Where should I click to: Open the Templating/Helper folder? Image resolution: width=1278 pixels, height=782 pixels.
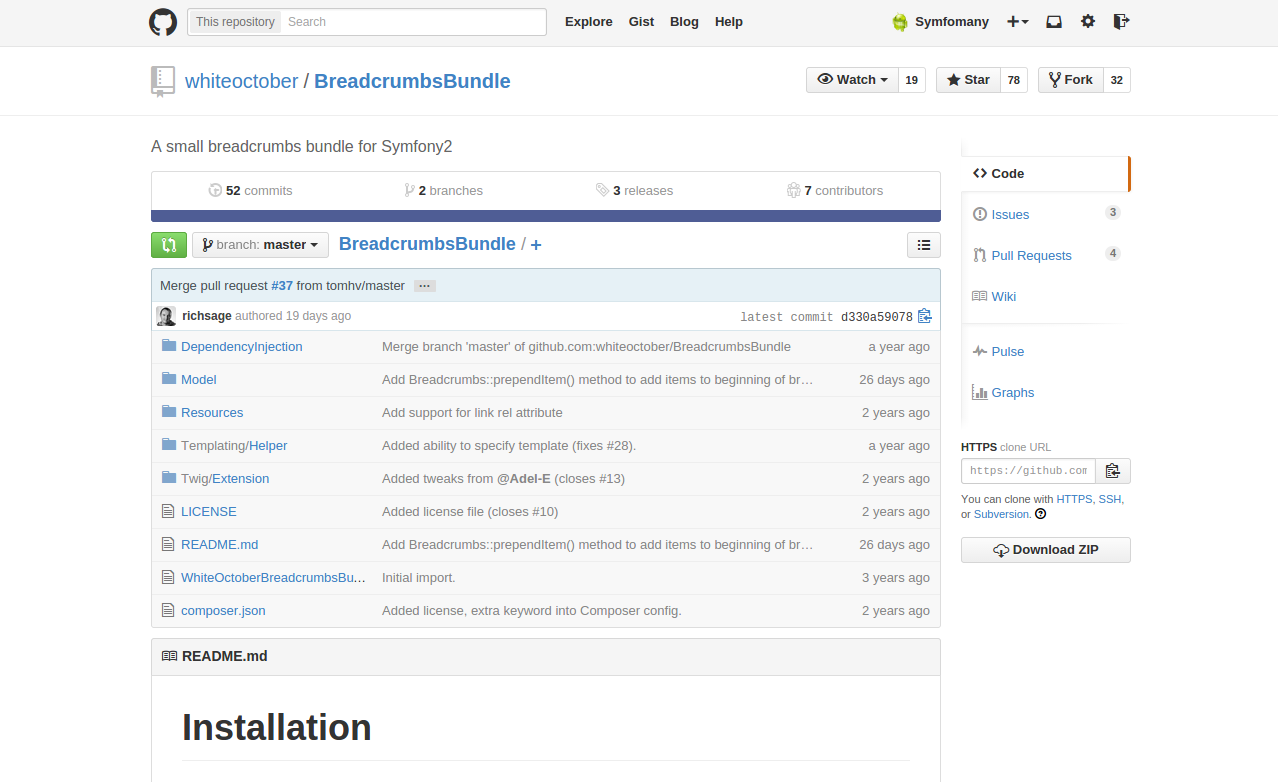tap(234, 446)
